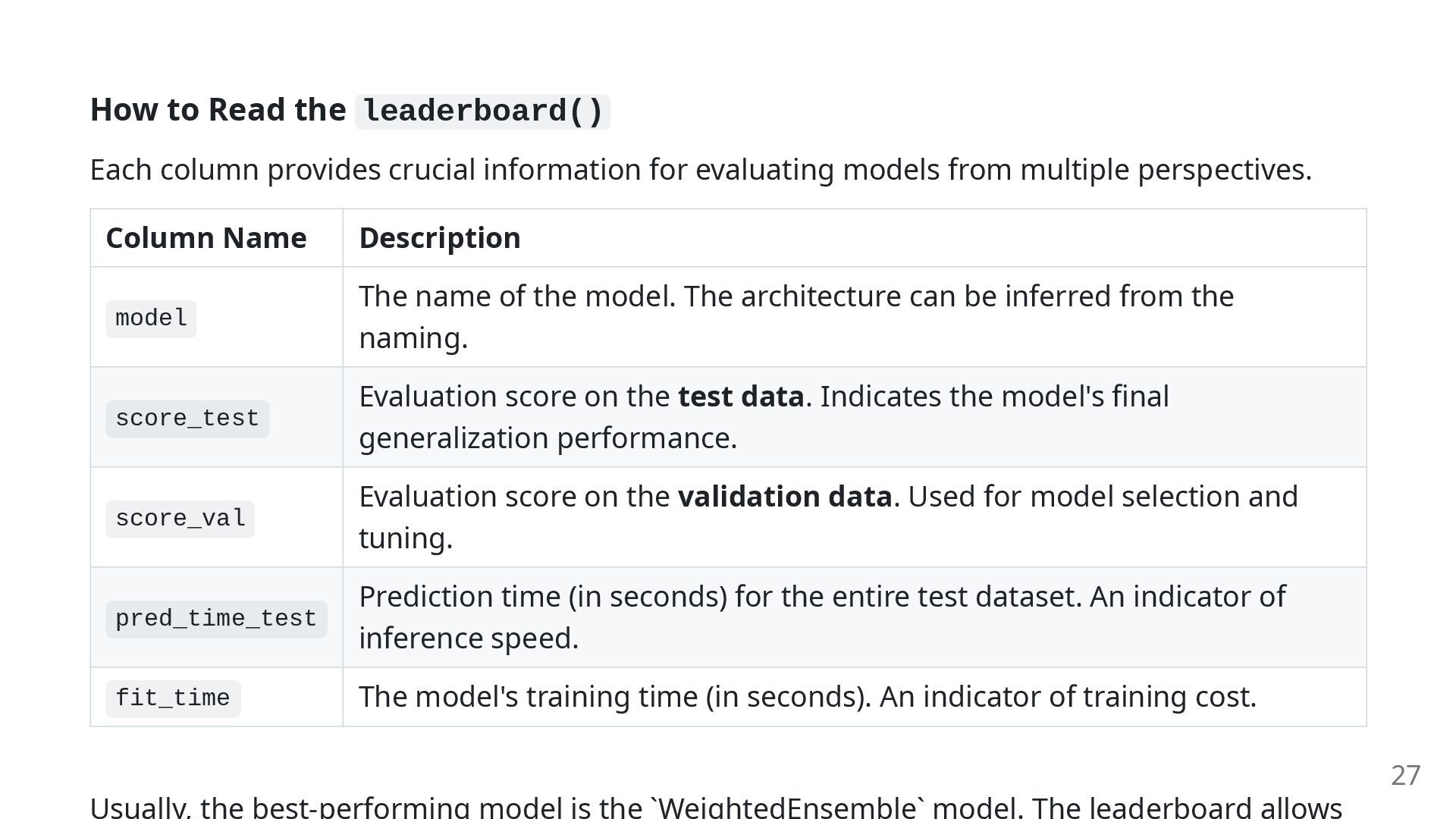The width and height of the screenshot is (1456, 819).
Task: Select the model column name code
Action: point(151,318)
